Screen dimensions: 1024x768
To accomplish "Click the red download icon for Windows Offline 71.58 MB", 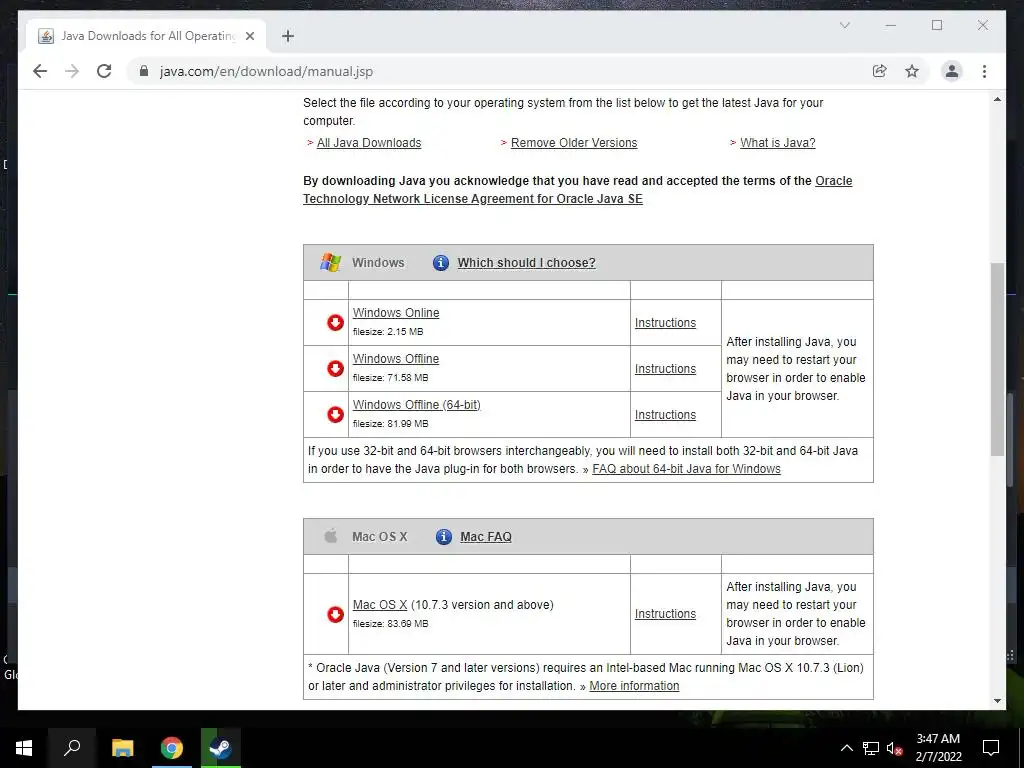I will pyautogui.click(x=335, y=368).
